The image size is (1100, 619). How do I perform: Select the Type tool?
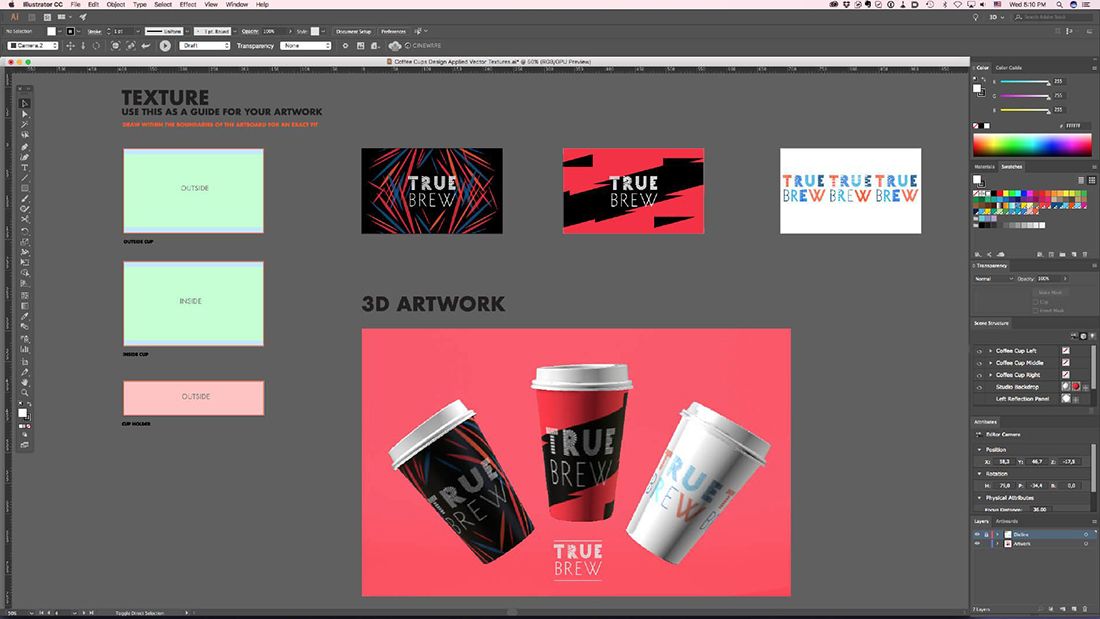[x=25, y=167]
